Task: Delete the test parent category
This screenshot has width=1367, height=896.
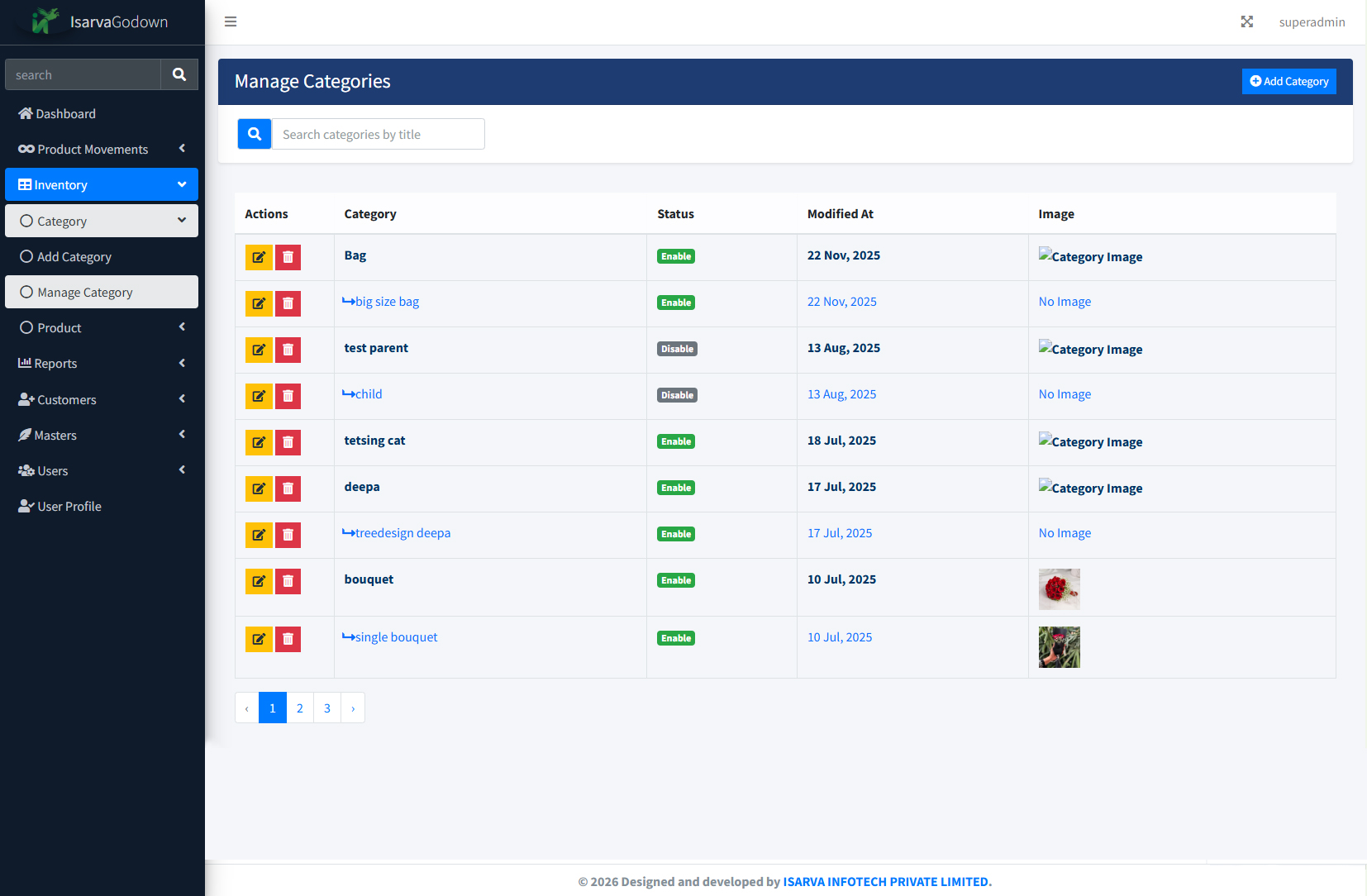Action: point(288,350)
